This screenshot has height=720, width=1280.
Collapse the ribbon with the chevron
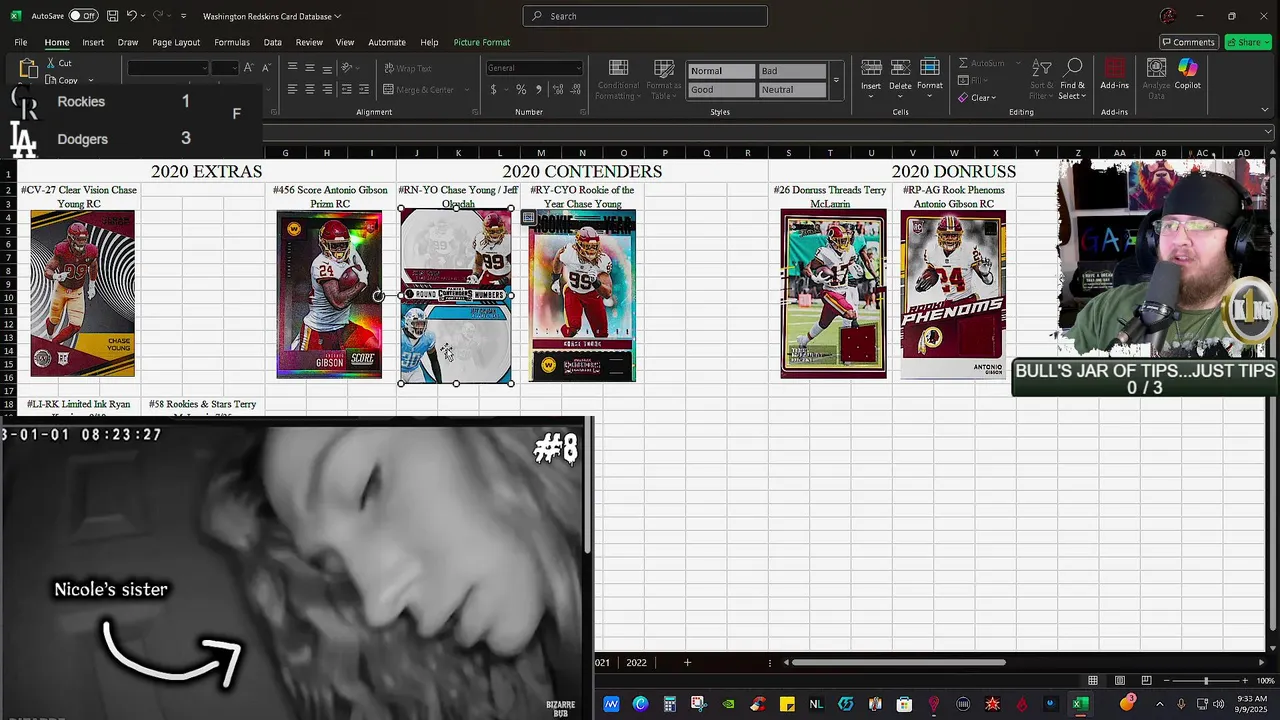(1265, 110)
